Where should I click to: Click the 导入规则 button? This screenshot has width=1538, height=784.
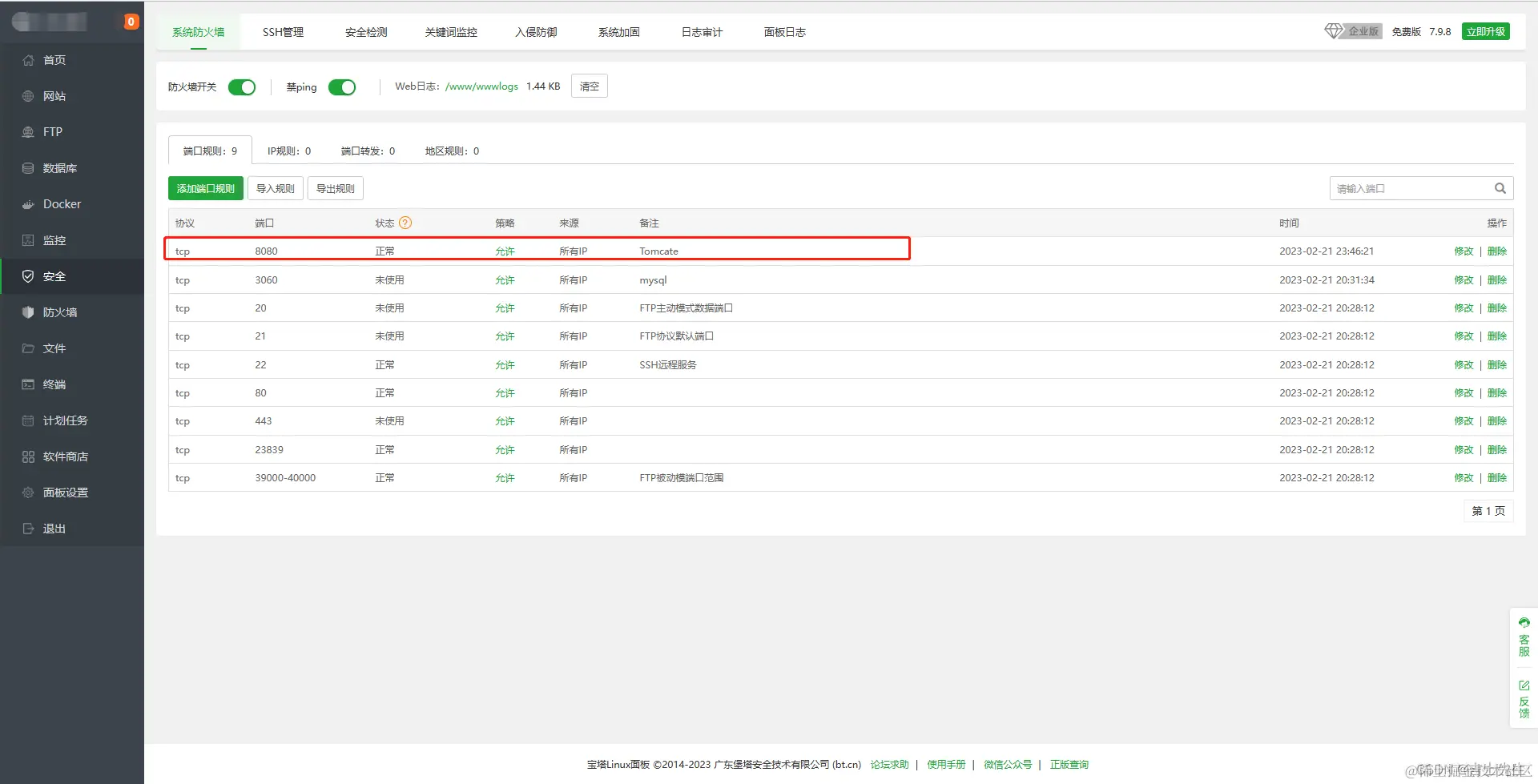(276, 188)
